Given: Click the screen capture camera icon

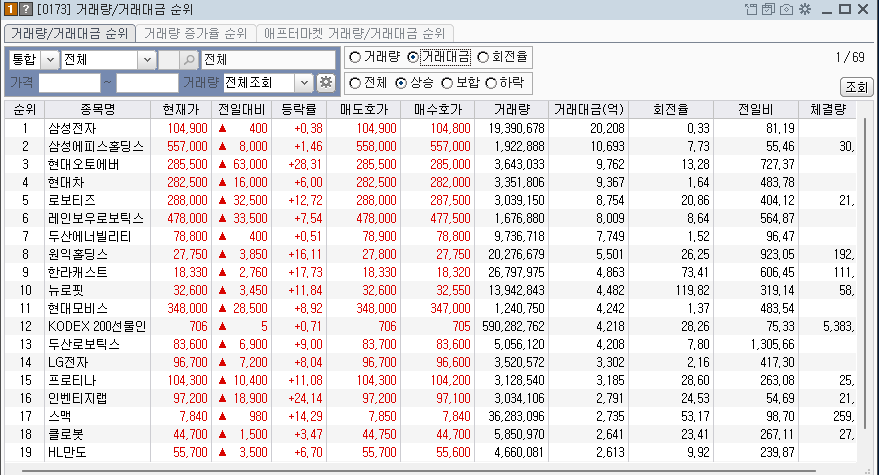Looking at the screenshot, I should coord(787,9).
